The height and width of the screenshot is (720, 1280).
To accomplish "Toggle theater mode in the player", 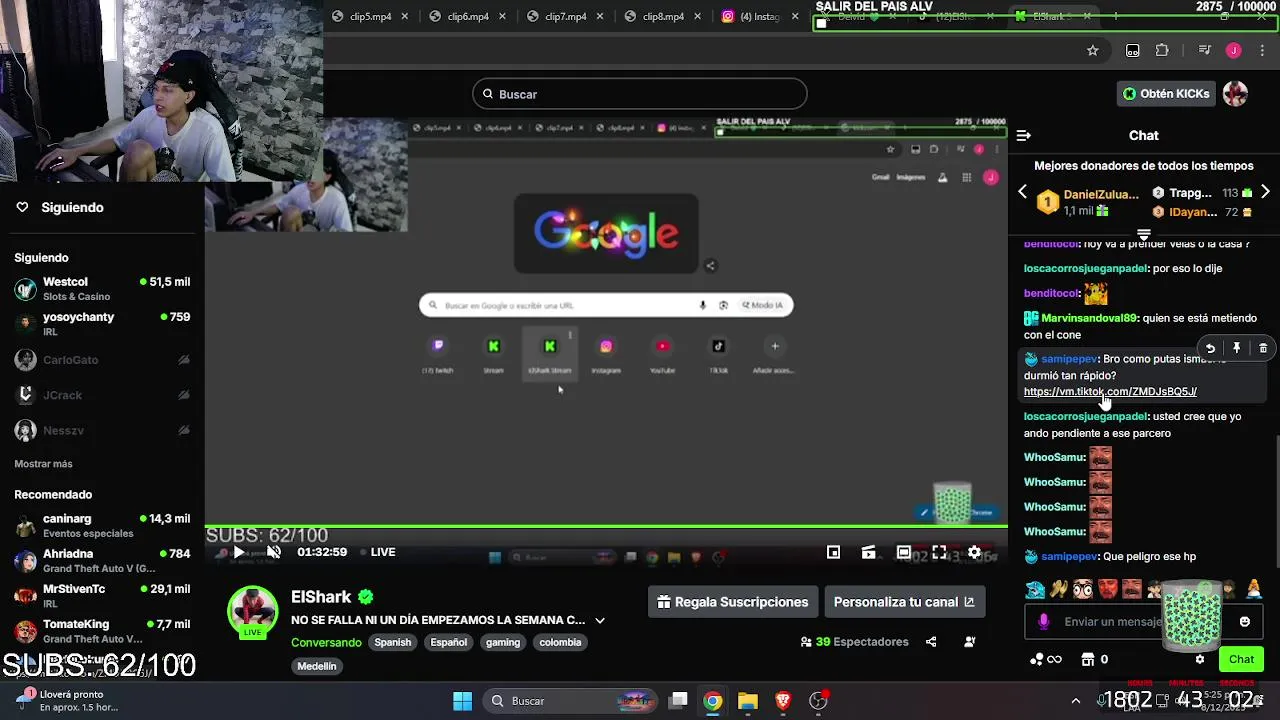I will [x=904, y=552].
